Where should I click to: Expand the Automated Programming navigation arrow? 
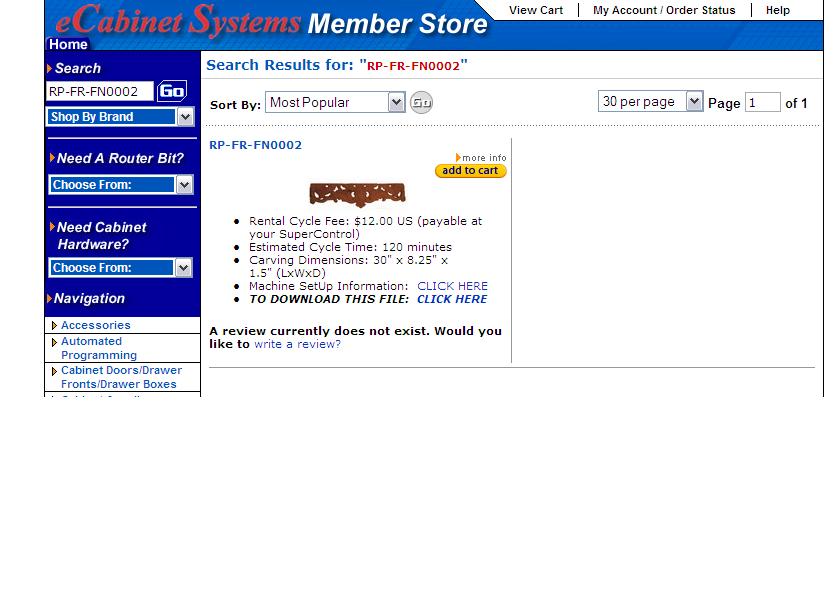(x=54, y=342)
